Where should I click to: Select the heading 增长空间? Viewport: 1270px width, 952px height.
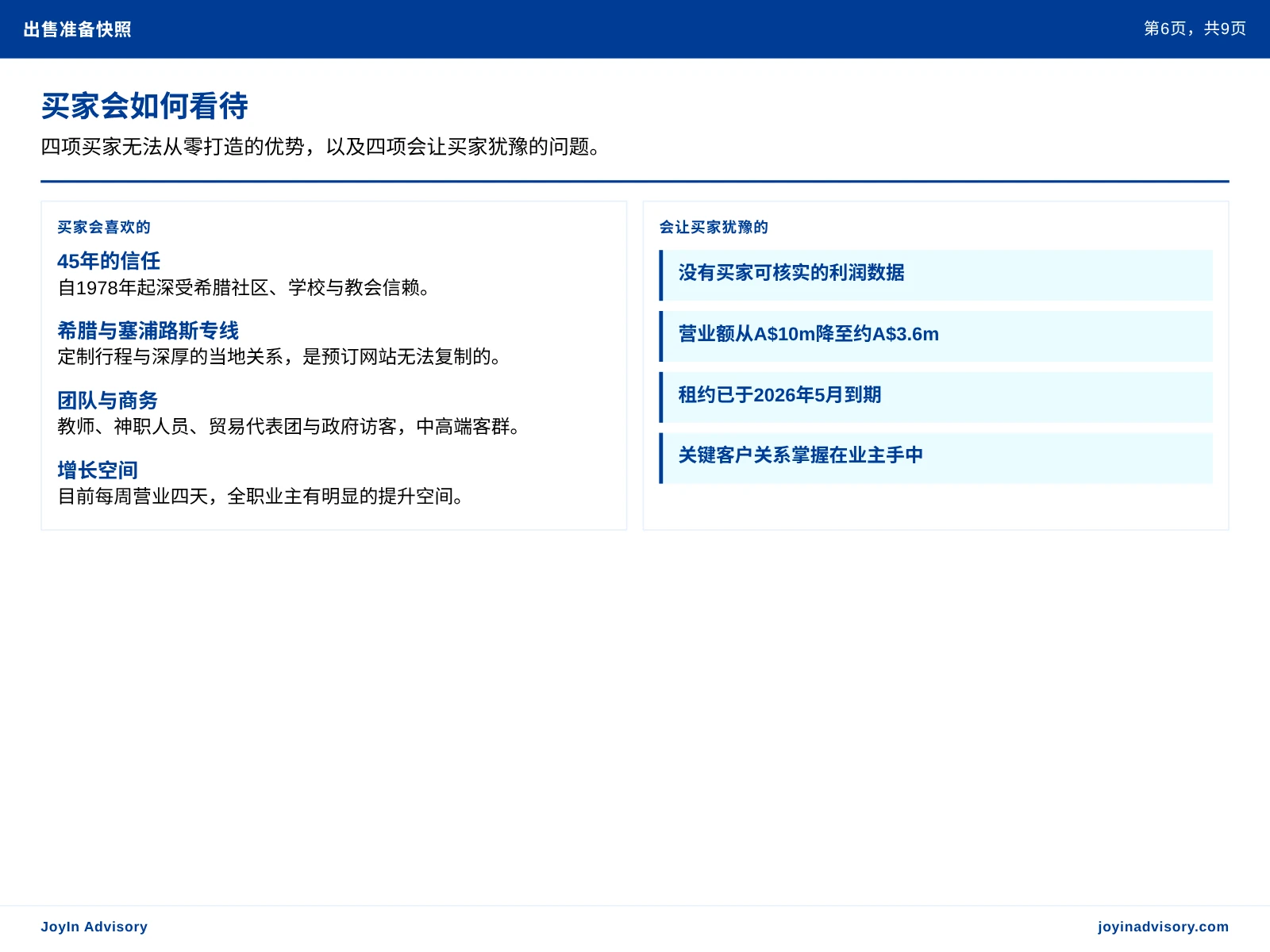tap(98, 470)
